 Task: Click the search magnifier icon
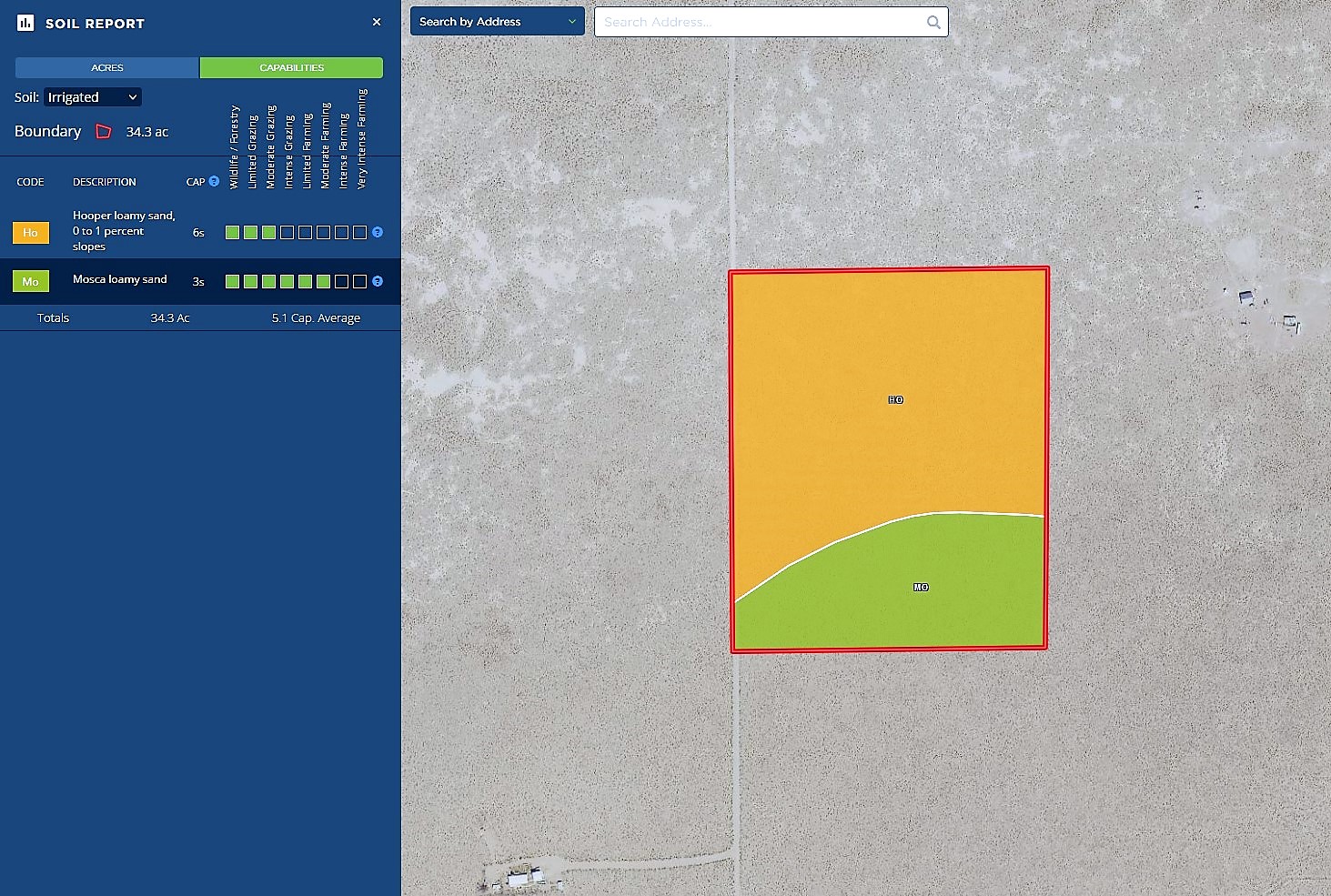[933, 23]
